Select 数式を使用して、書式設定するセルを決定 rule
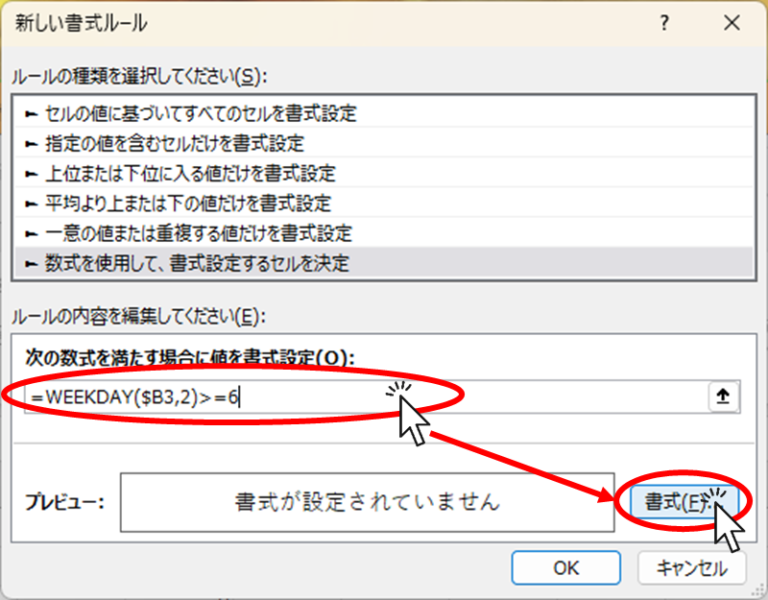This screenshot has width=768, height=600. coord(384,263)
